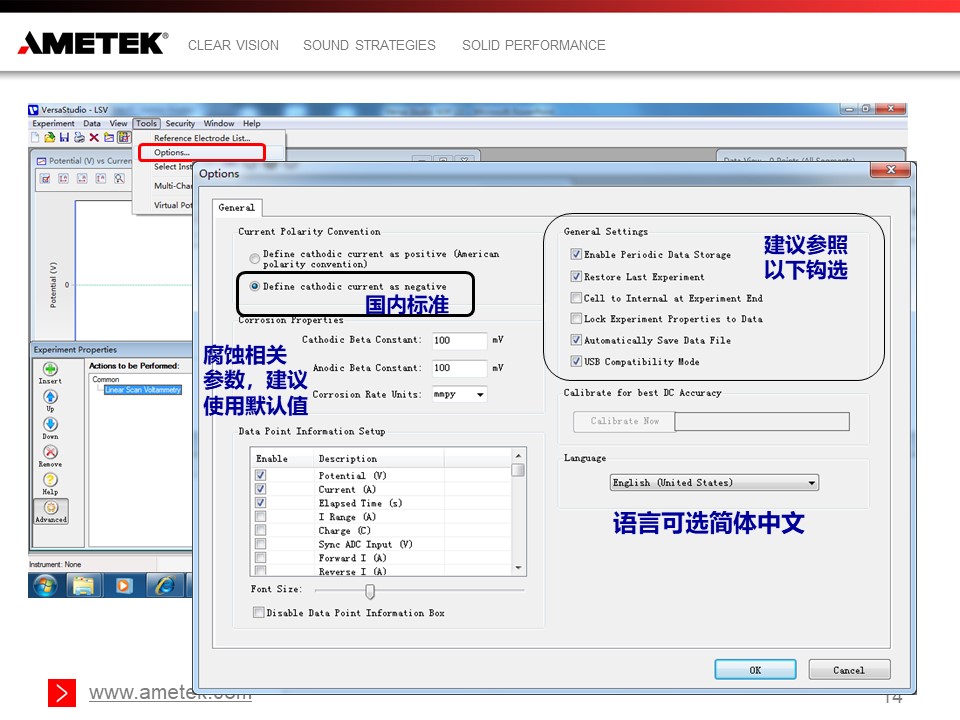960x720 pixels.
Task: Click the VersaStudio title bar app icon
Action: (x=34, y=110)
